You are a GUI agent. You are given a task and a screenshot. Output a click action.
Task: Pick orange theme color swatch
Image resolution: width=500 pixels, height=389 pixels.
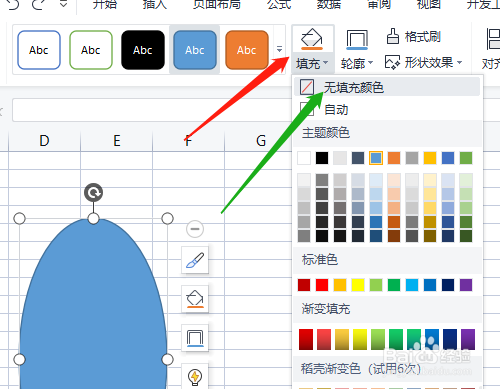click(x=394, y=158)
